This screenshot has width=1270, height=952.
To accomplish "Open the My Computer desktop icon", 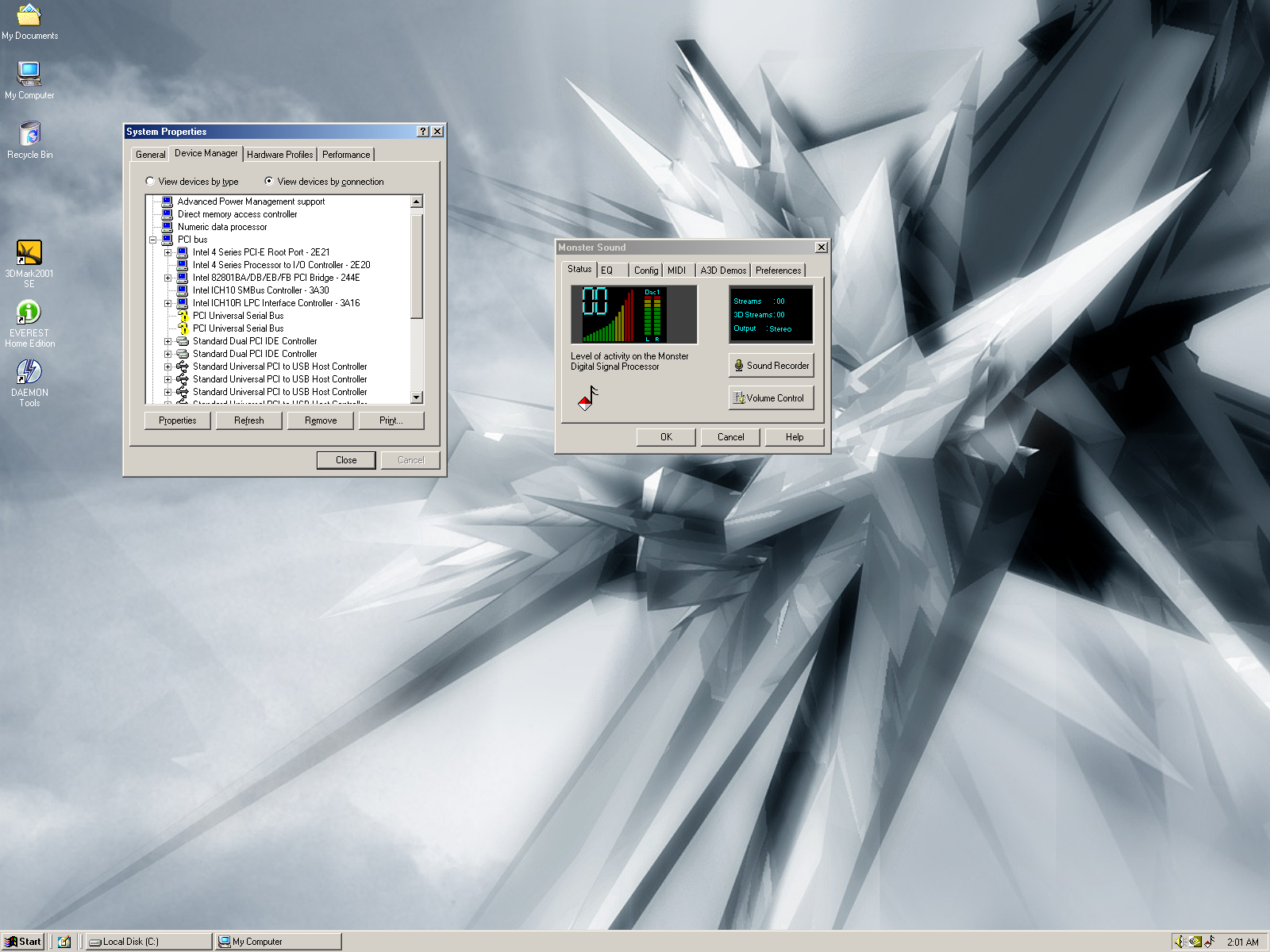I will (x=29, y=75).
